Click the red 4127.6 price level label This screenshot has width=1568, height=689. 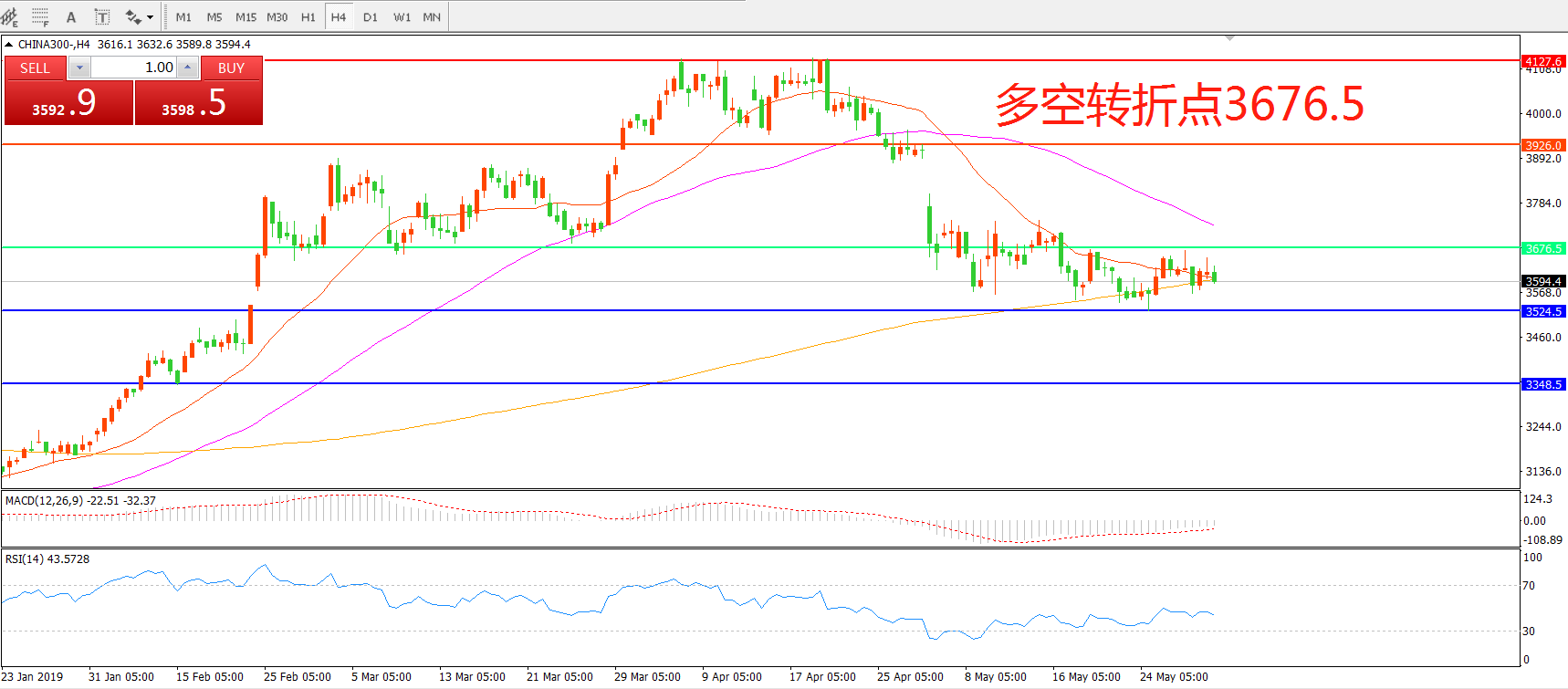[x=1542, y=61]
